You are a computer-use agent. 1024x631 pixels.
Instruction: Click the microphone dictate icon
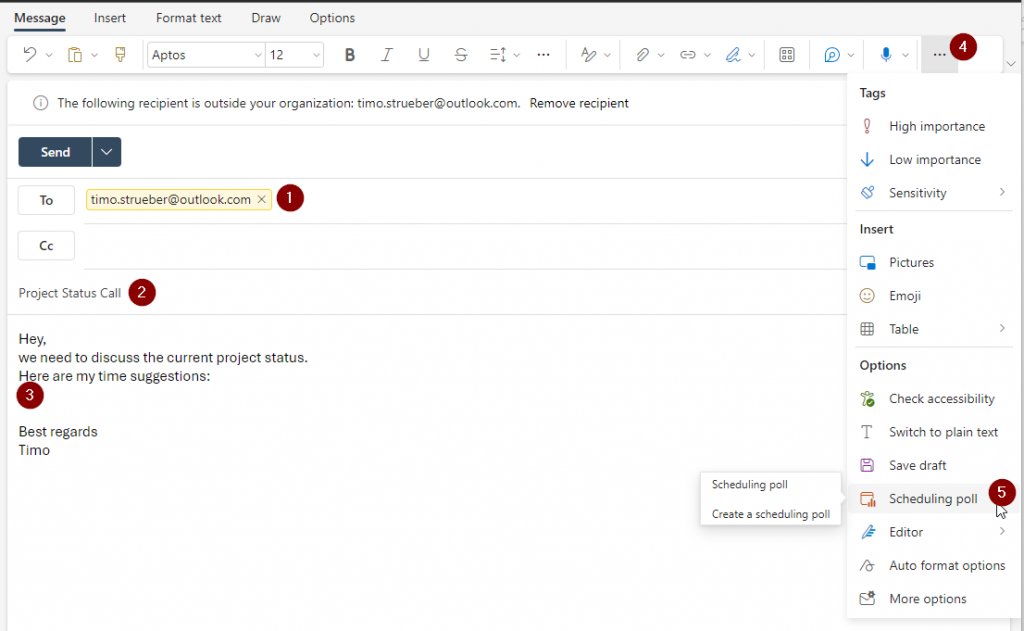pyautogui.click(x=885, y=55)
